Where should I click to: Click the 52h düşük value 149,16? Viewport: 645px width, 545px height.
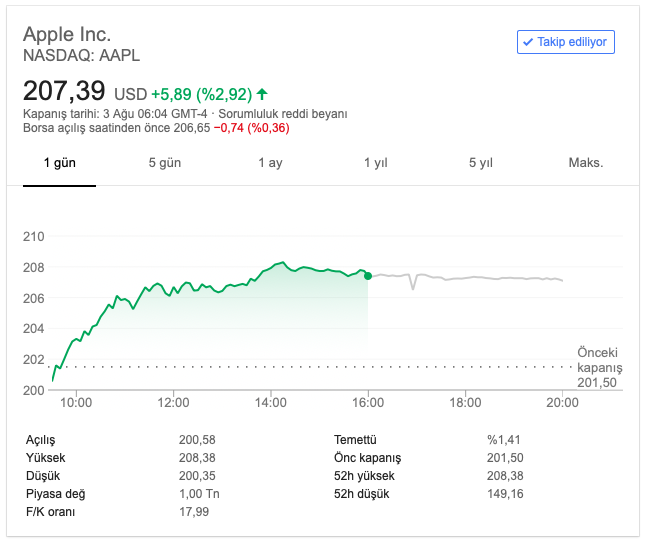[x=503, y=494]
